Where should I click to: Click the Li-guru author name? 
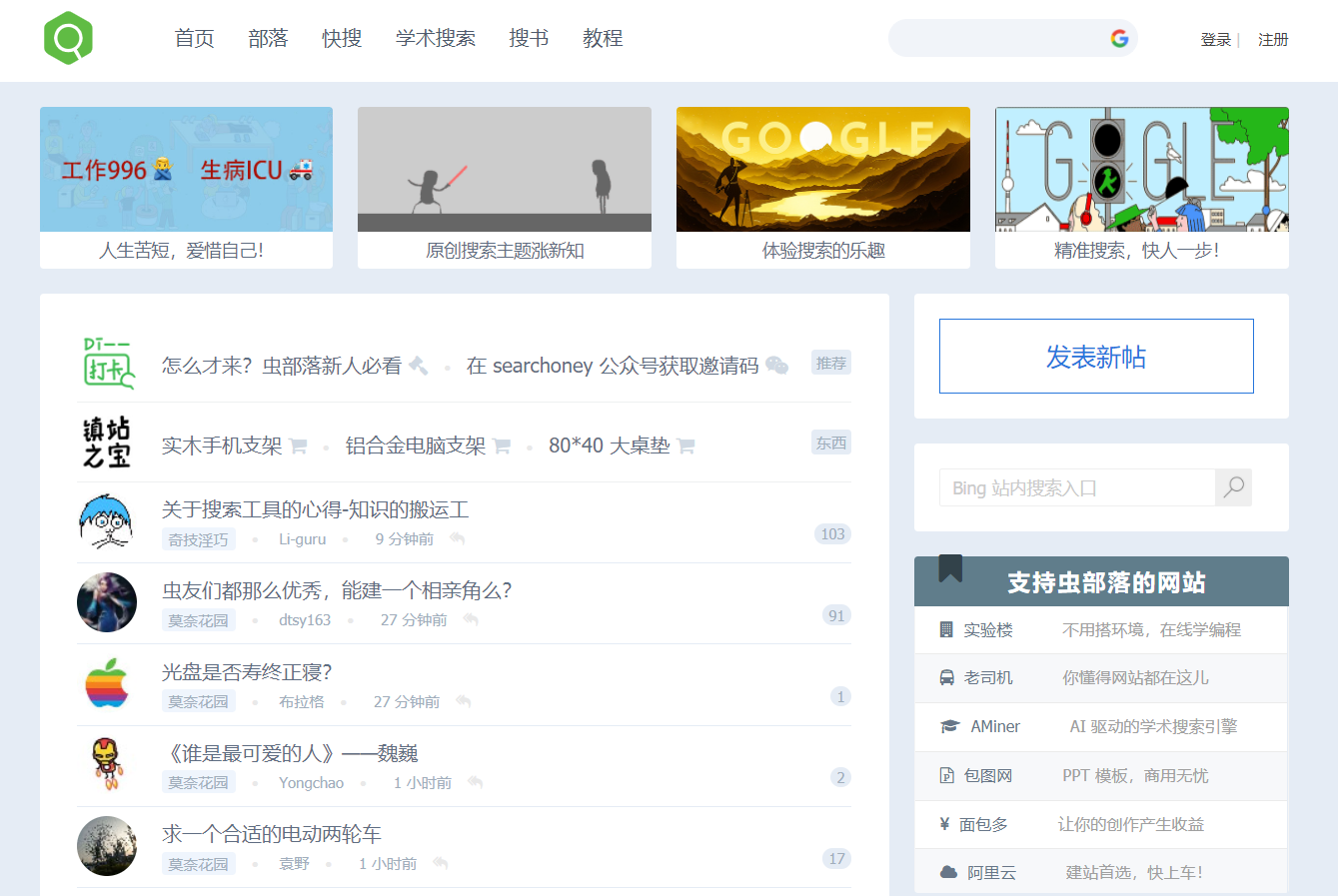pyautogui.click(x=303, y=539)
